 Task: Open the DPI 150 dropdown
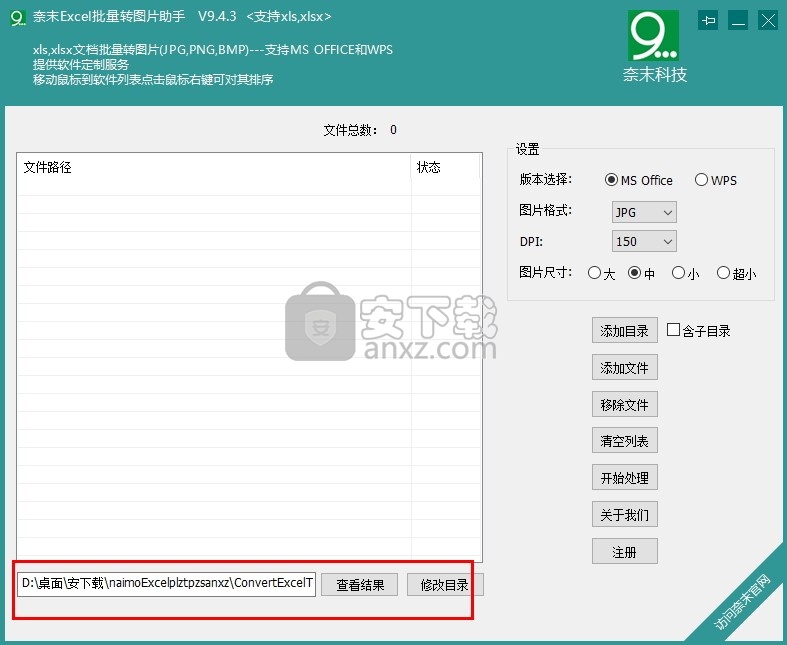point(644,241)
